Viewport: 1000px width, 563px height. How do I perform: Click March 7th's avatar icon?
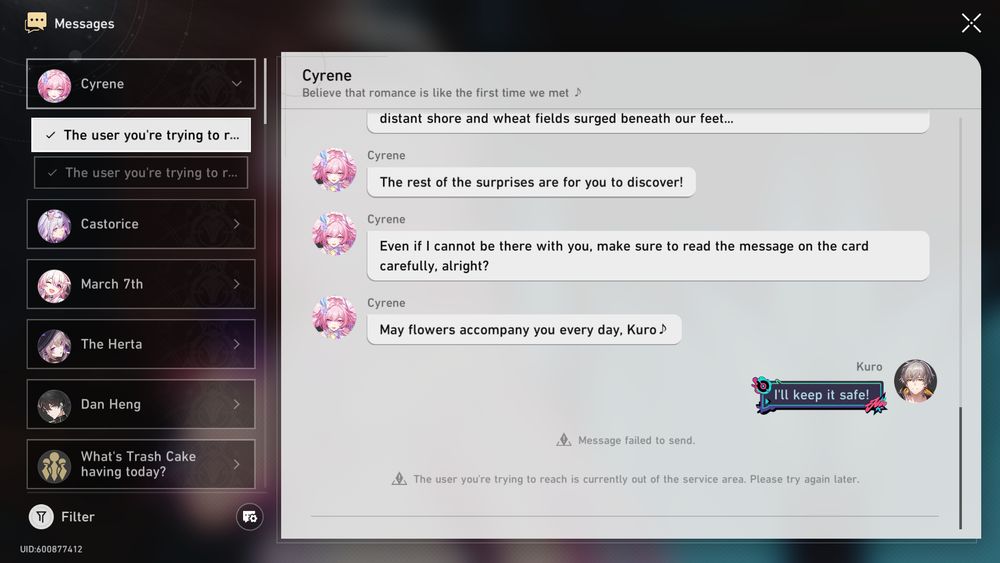(x=54, y=284)
